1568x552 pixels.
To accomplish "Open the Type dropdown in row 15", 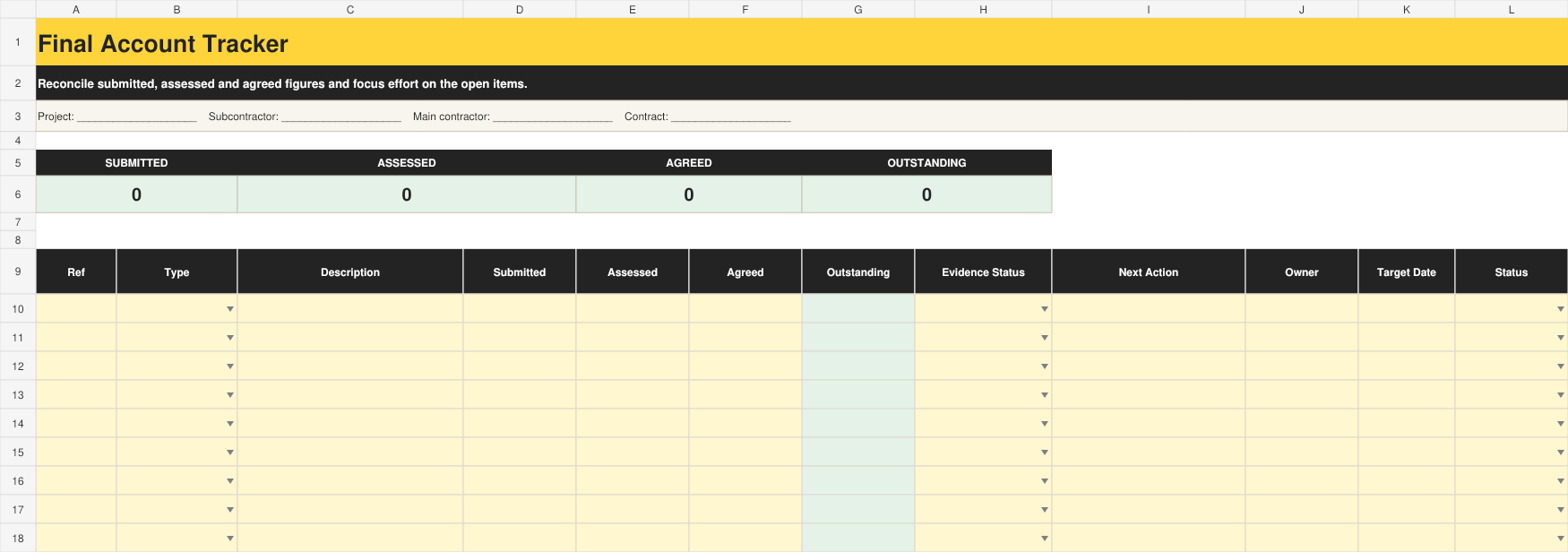I will (230, 453).
